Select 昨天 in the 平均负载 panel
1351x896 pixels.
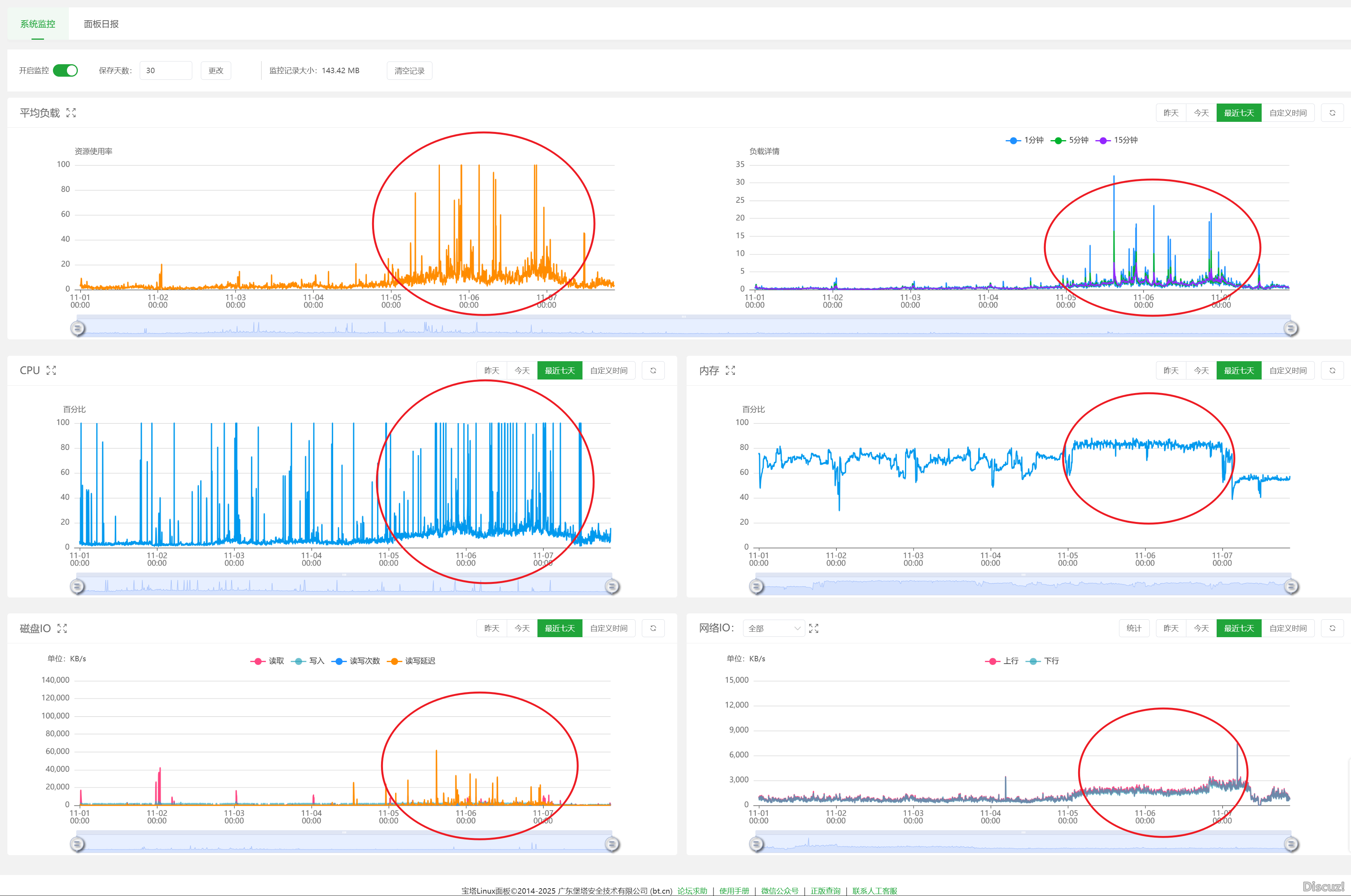click(1170, 112)
